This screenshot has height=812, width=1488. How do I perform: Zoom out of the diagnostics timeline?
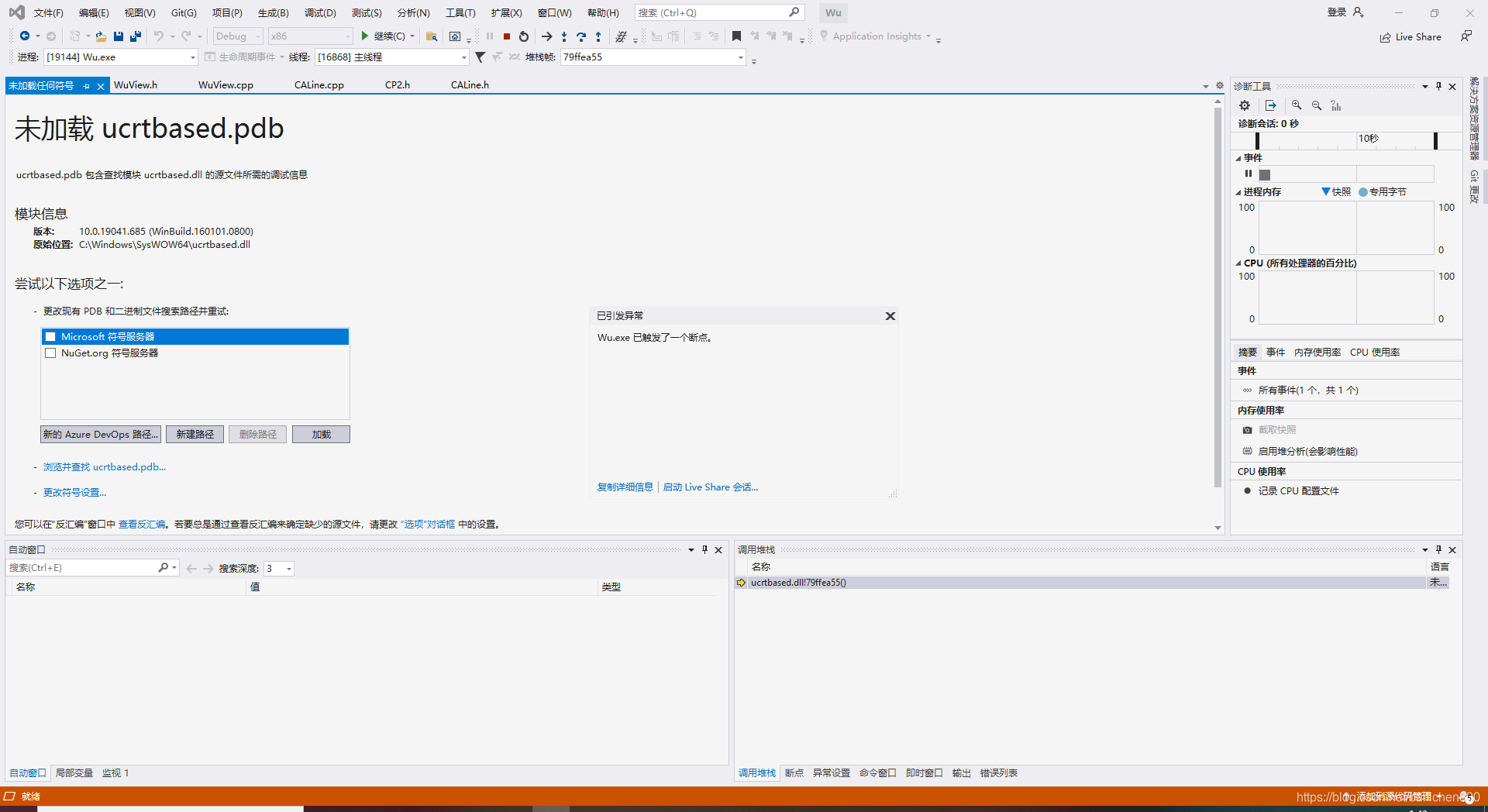1317,105
